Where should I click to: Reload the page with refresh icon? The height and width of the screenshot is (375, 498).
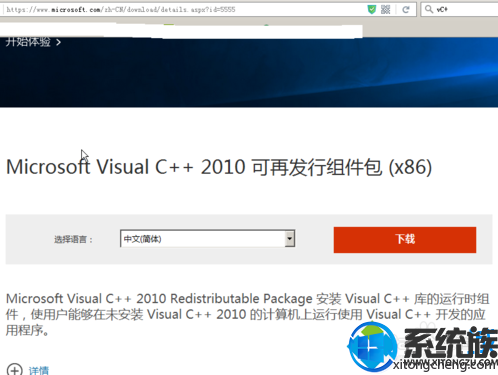tap(406, 9)
